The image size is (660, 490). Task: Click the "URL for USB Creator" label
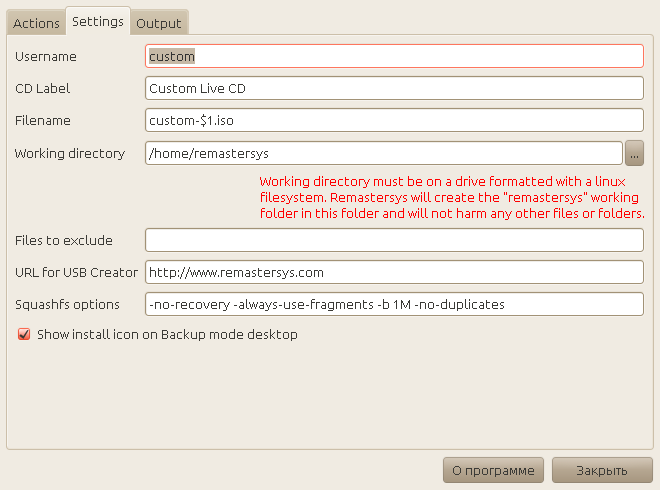click(x=76, y=272)
